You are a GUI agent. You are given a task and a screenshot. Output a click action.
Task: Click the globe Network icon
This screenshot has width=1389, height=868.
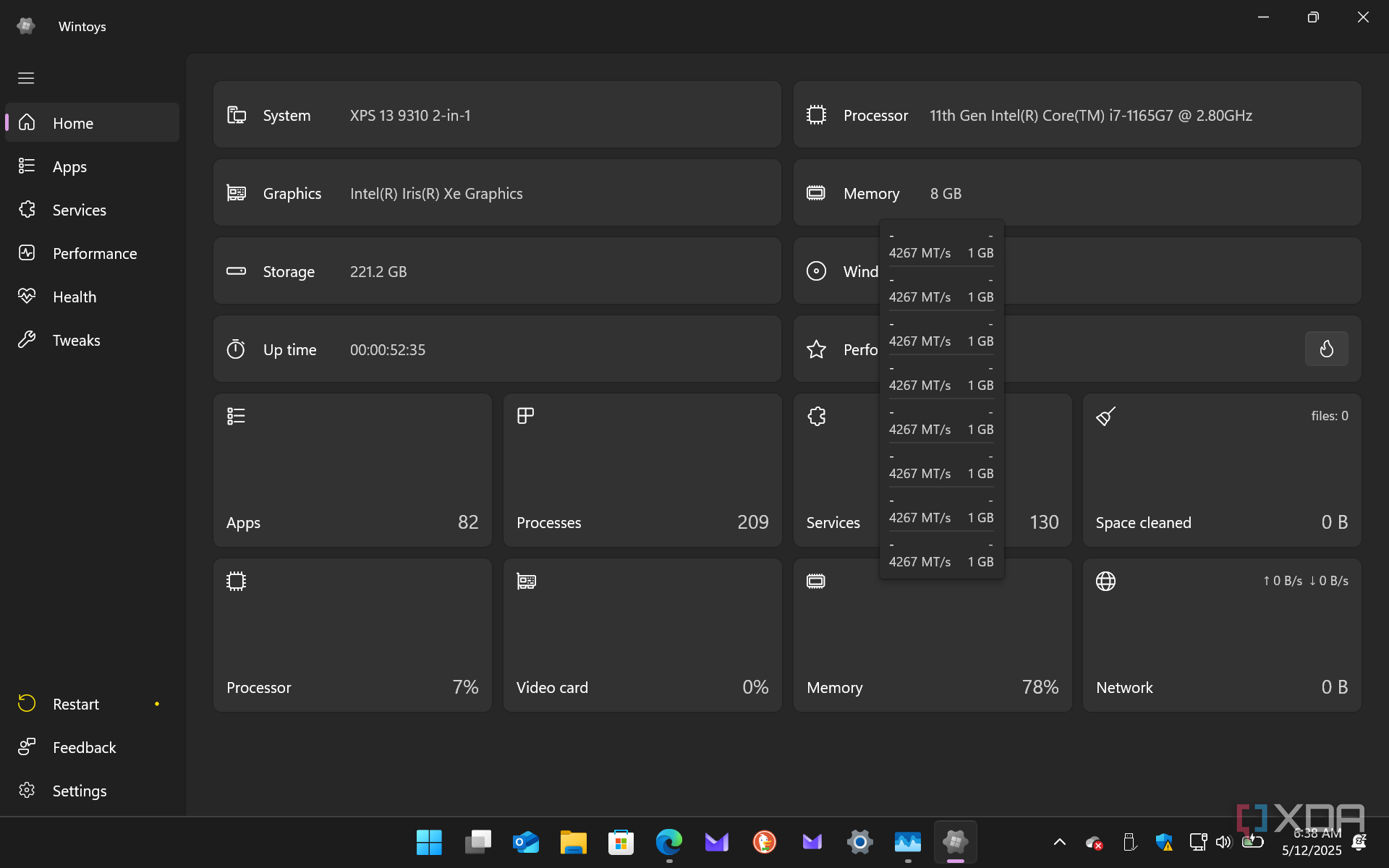(1105, 581)
